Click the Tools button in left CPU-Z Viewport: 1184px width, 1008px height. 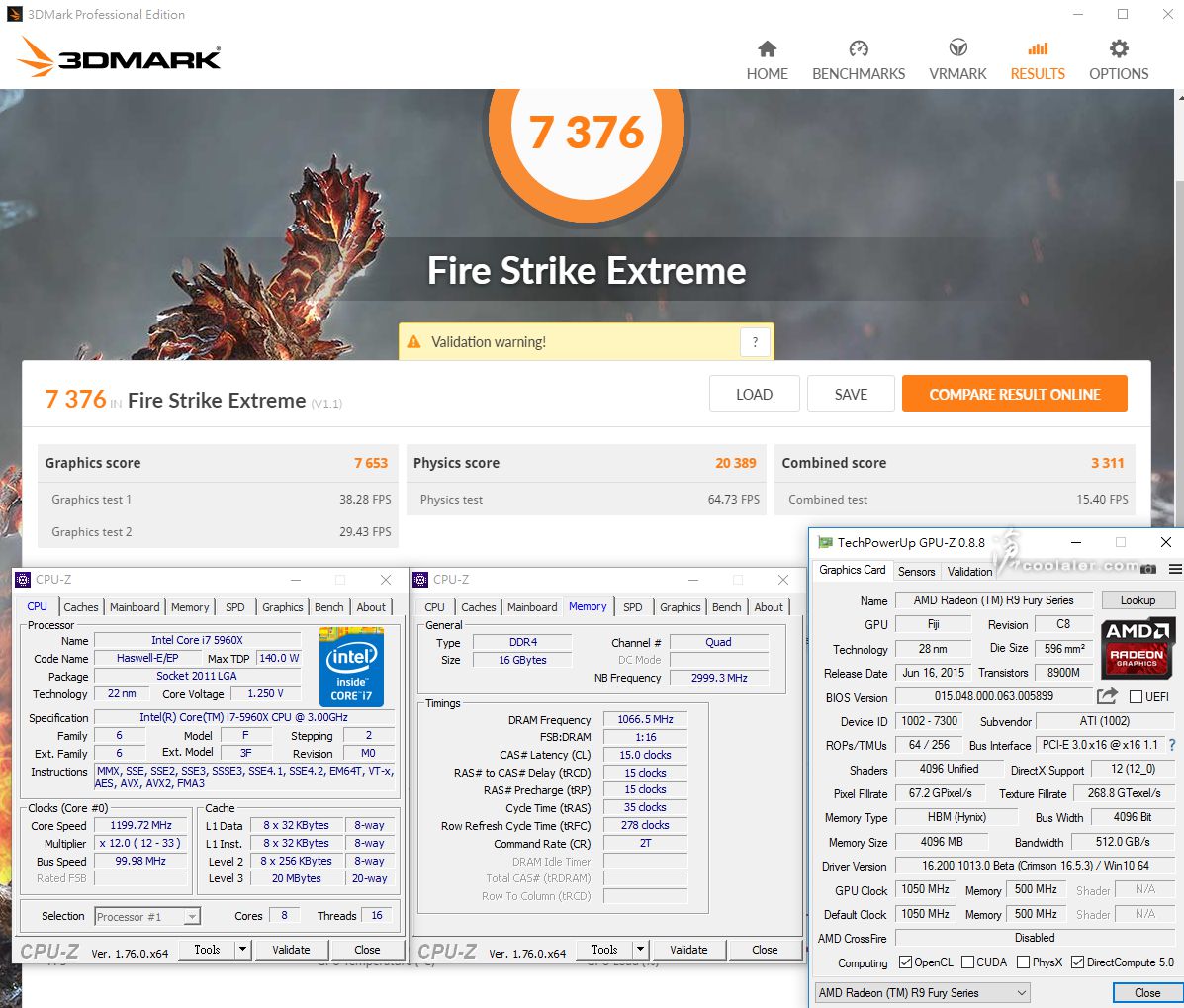207,949
